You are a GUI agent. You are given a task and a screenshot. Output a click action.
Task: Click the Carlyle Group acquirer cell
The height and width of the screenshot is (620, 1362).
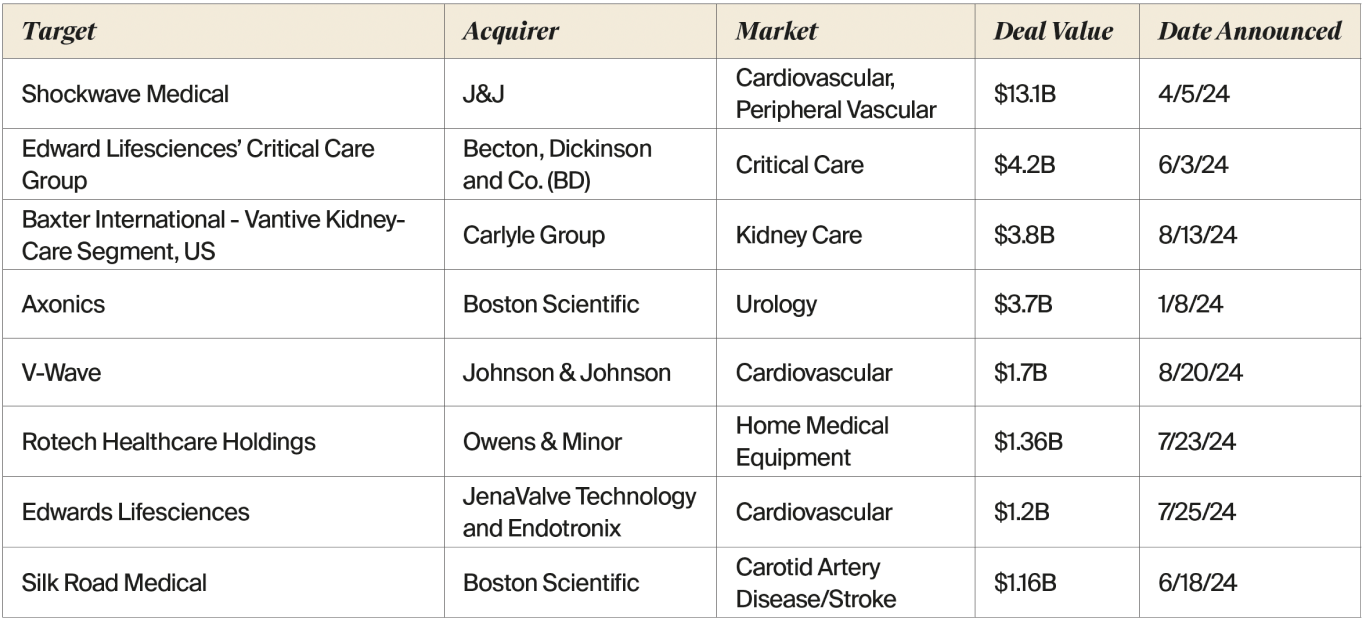534,235
